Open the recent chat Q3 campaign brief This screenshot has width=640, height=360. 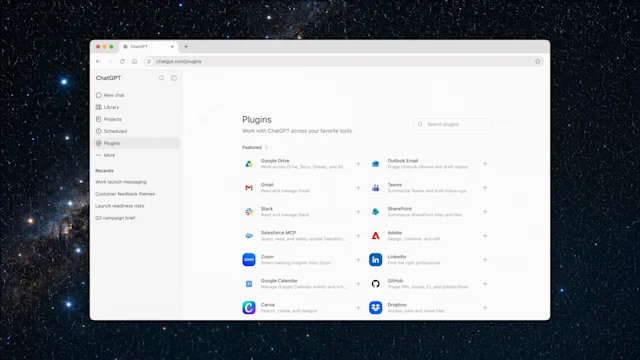(x=115, y=218)
